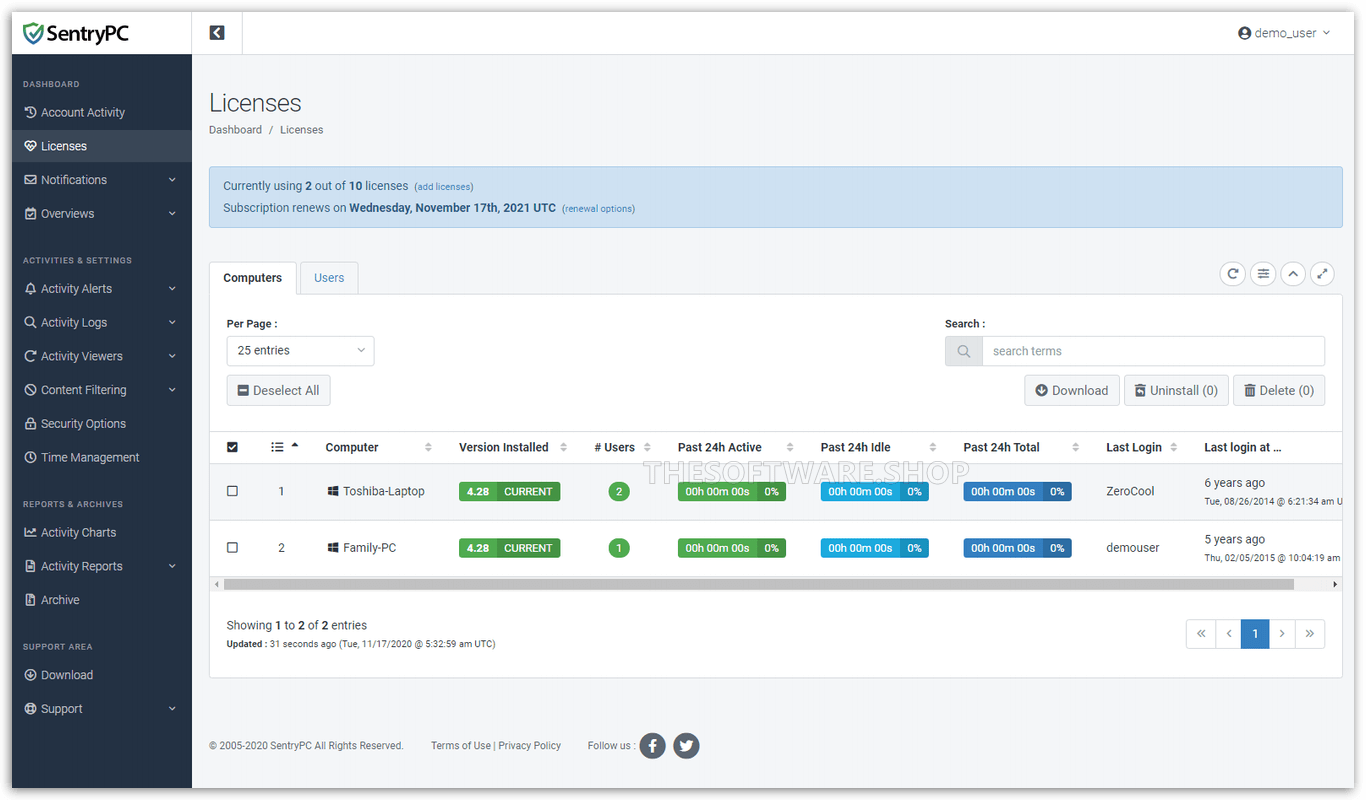
Task: Switch to the Users tab
Action: (328, 277)
